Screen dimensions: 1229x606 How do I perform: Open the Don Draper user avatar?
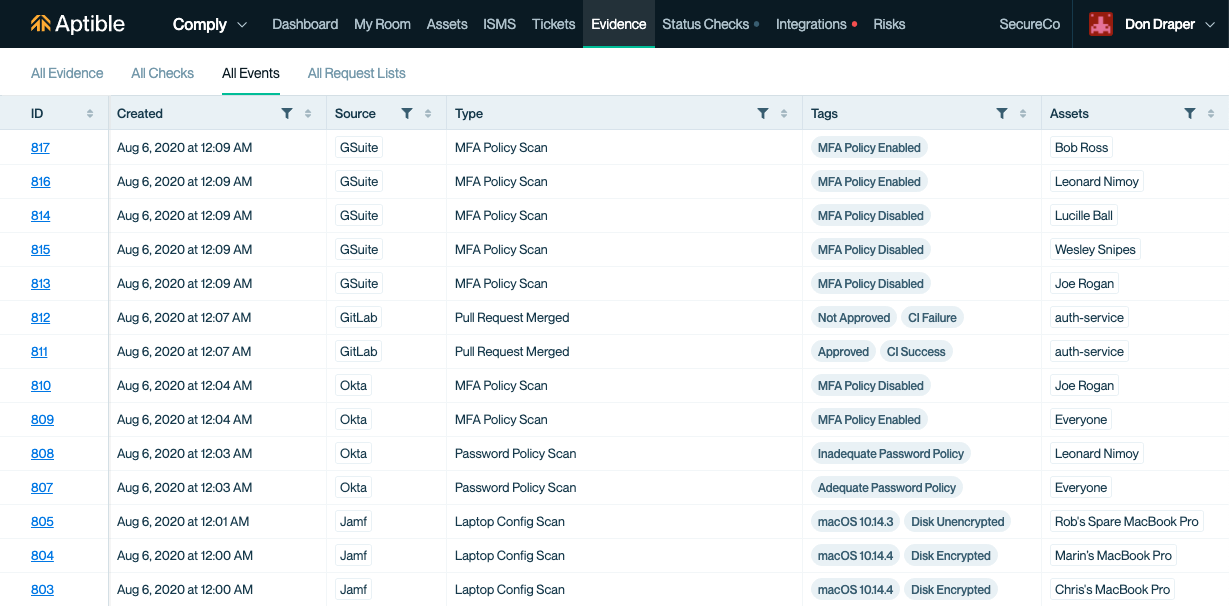click(1101, 24)
